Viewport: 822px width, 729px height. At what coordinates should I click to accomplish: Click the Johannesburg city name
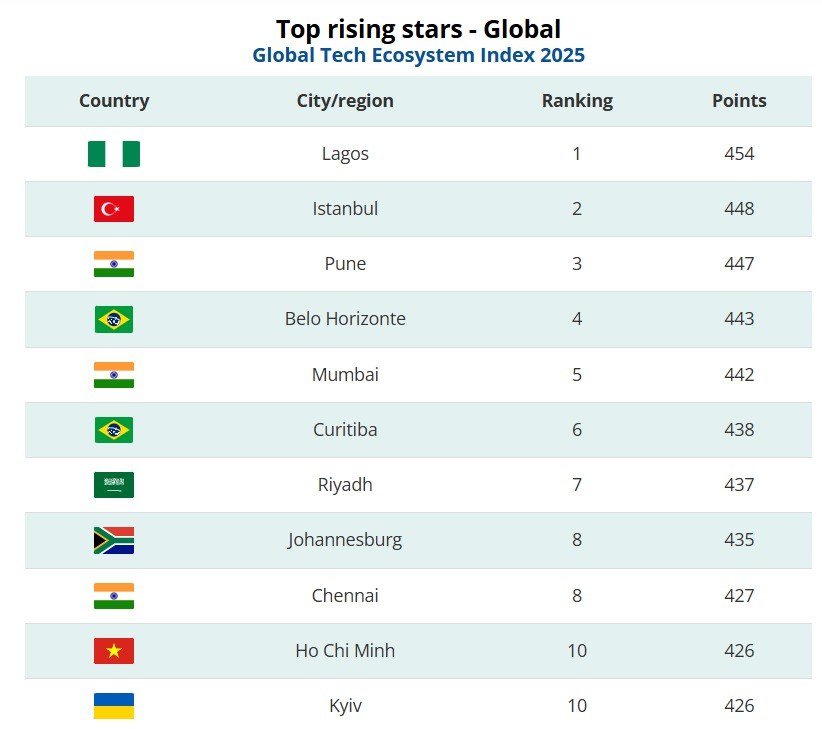click(x=345, y=540)
